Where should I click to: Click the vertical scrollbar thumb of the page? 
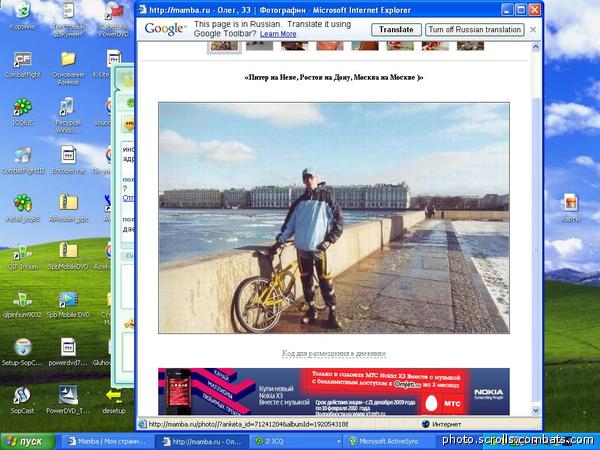(536, 249)
